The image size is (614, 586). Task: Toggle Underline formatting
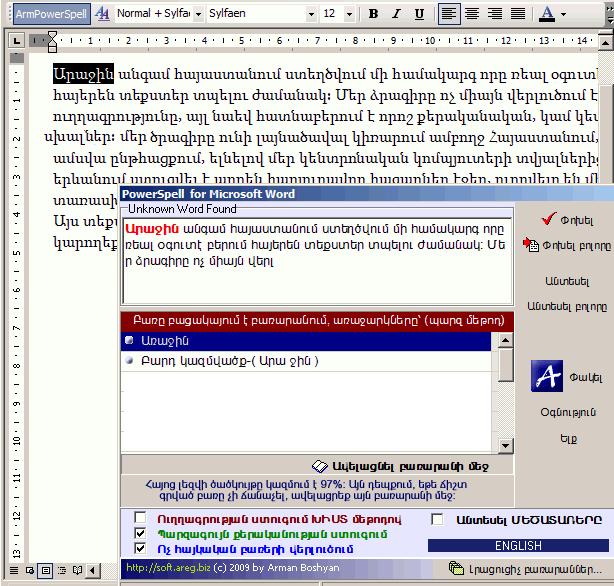419,14
